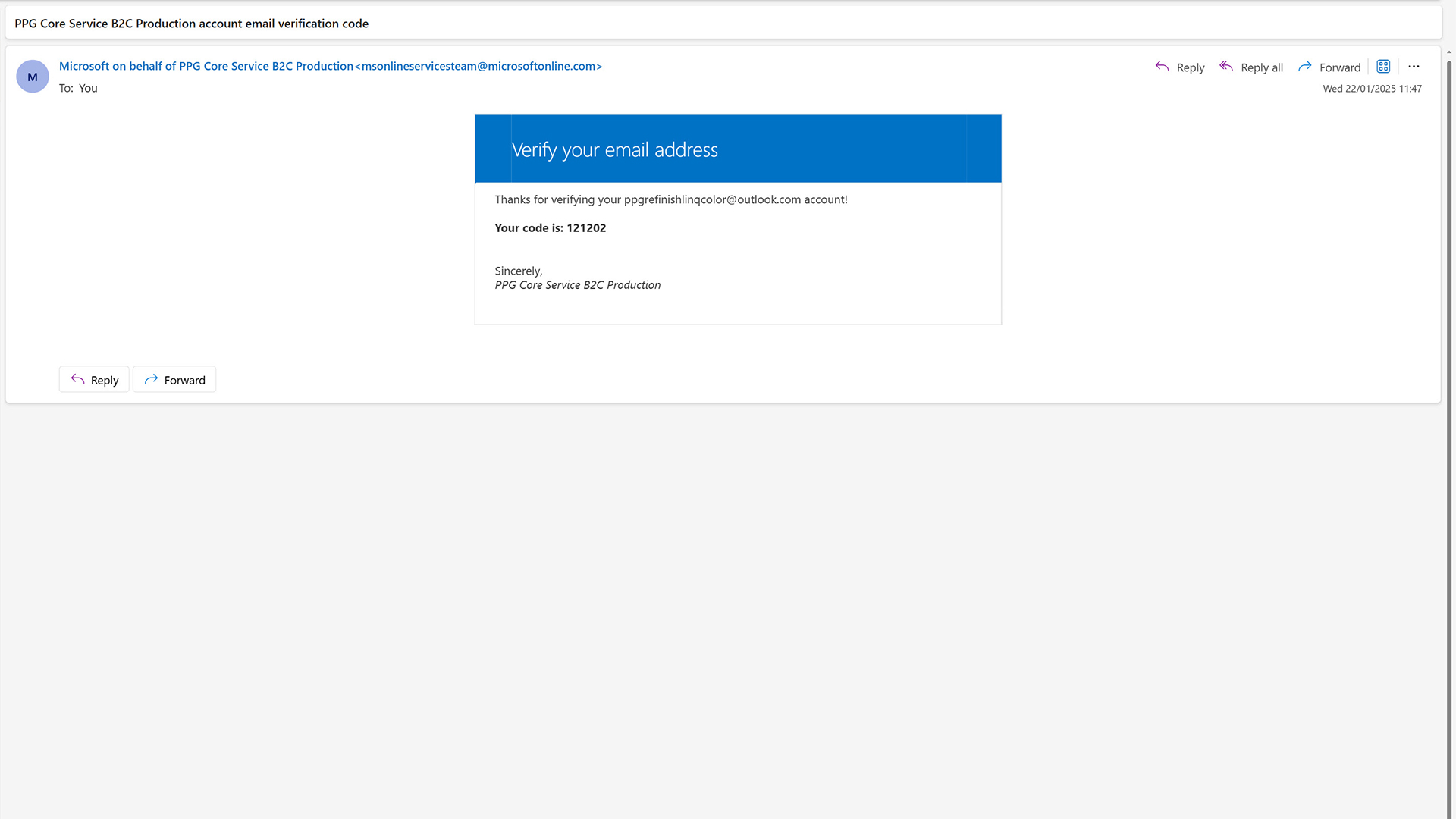Click the recipient 'You' in the To line
1456x819 pixels.
88,88
